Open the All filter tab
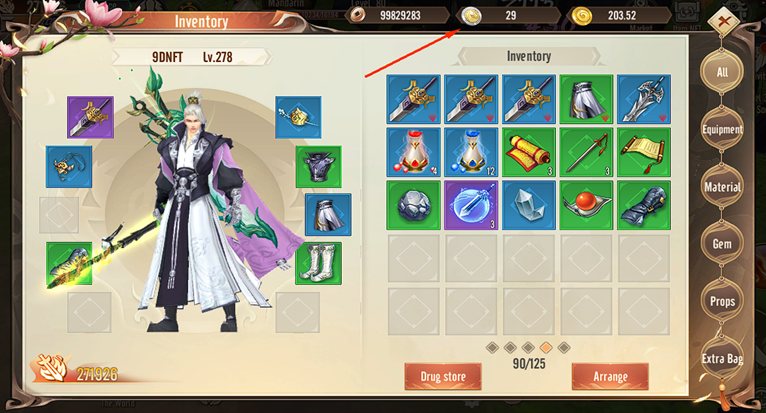This screenshot has height=413, width=766. click(x=722, y=72)
